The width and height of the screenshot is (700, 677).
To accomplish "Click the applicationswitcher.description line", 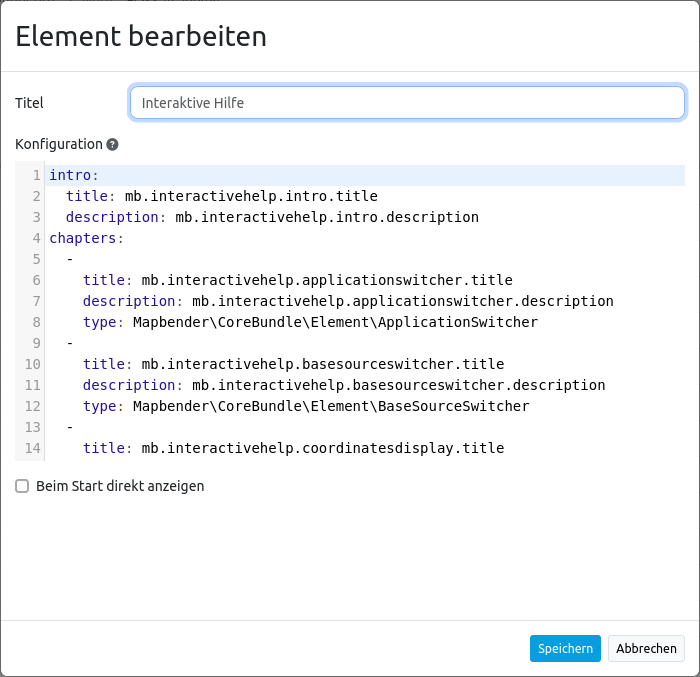I will click(x=347, y=301).
